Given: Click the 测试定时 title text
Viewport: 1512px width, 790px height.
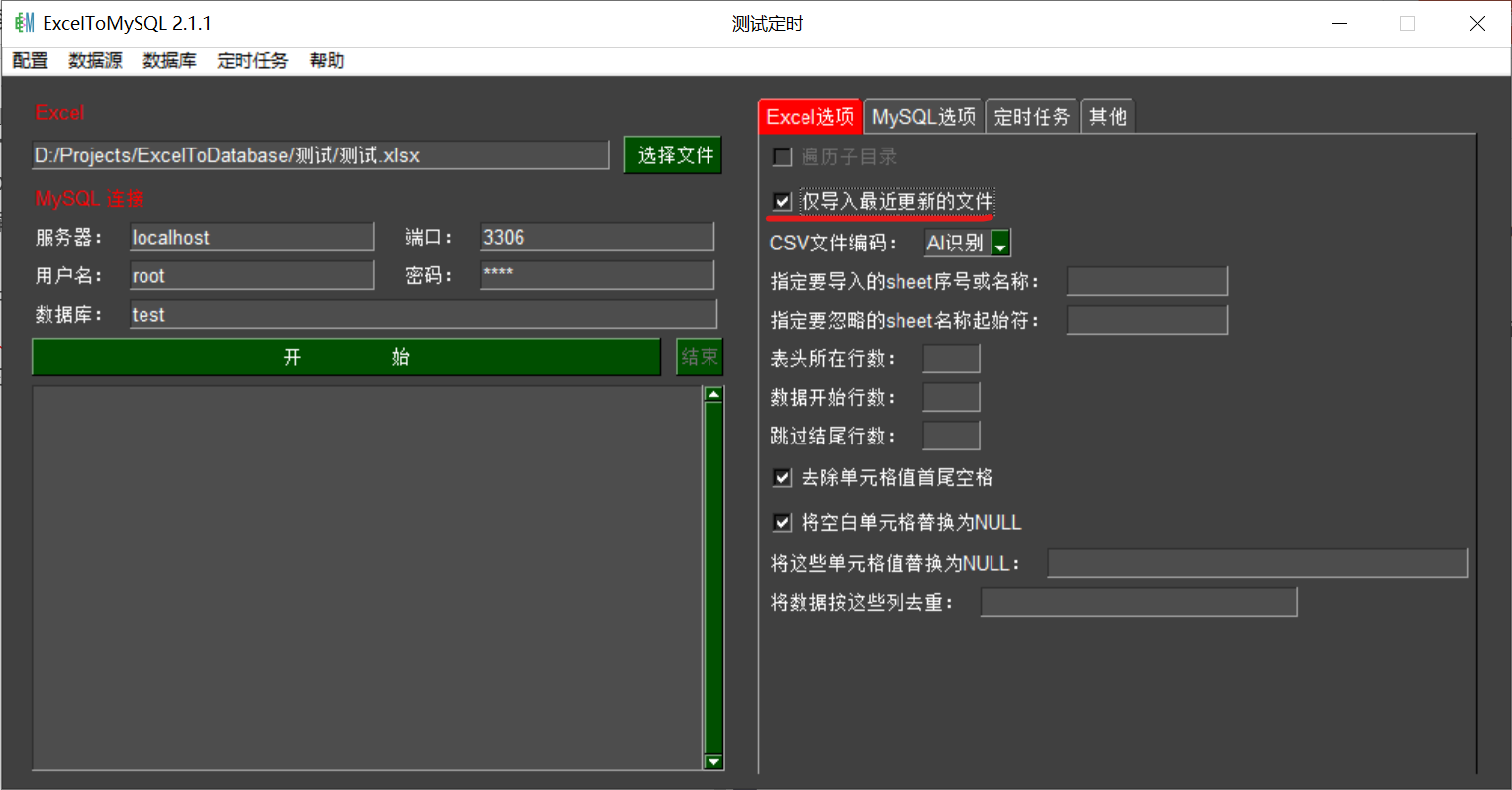Looking at the screenshot, I should coord(768,24).
